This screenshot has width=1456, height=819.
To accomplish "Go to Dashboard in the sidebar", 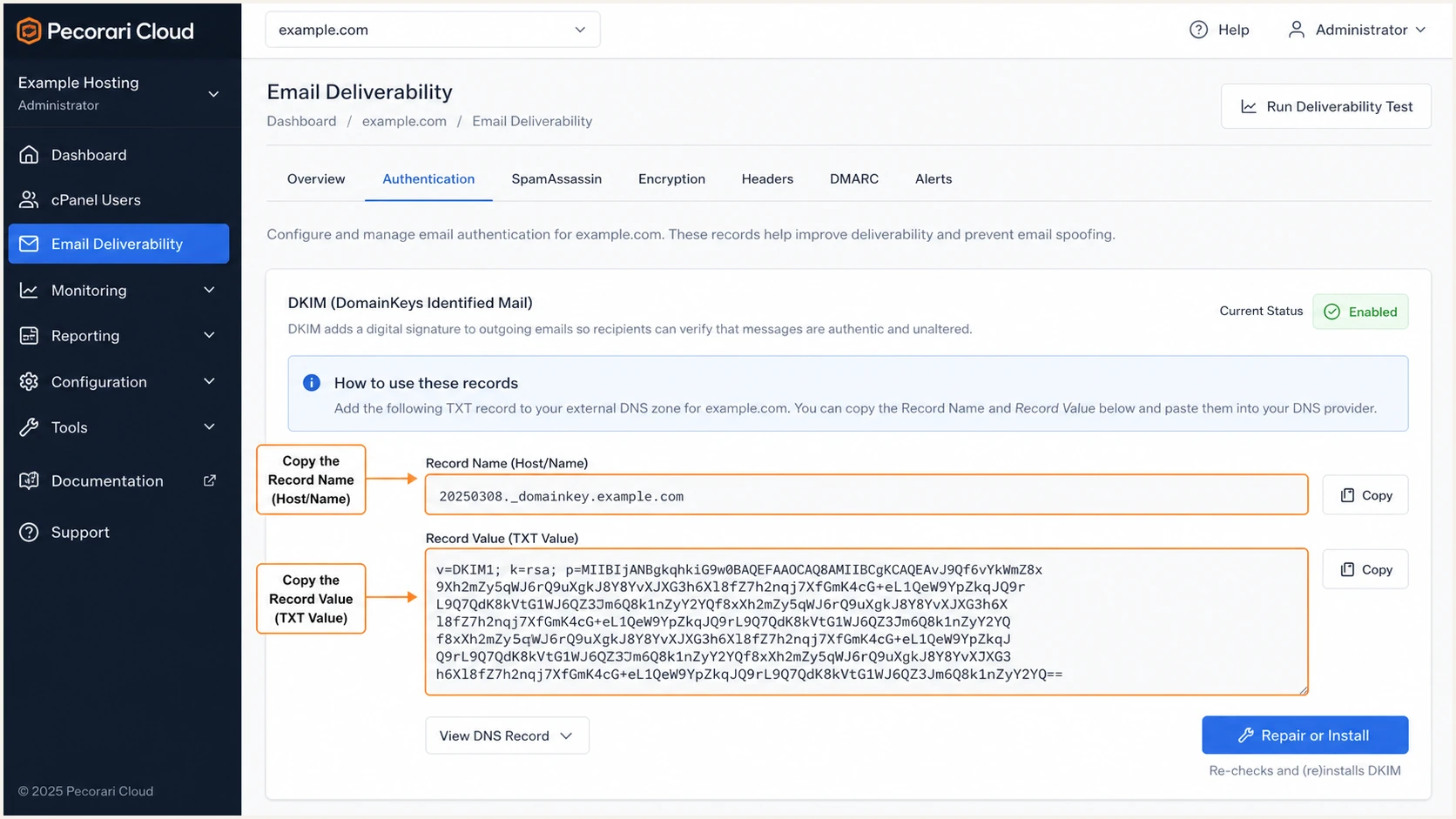I will [120, 155].
